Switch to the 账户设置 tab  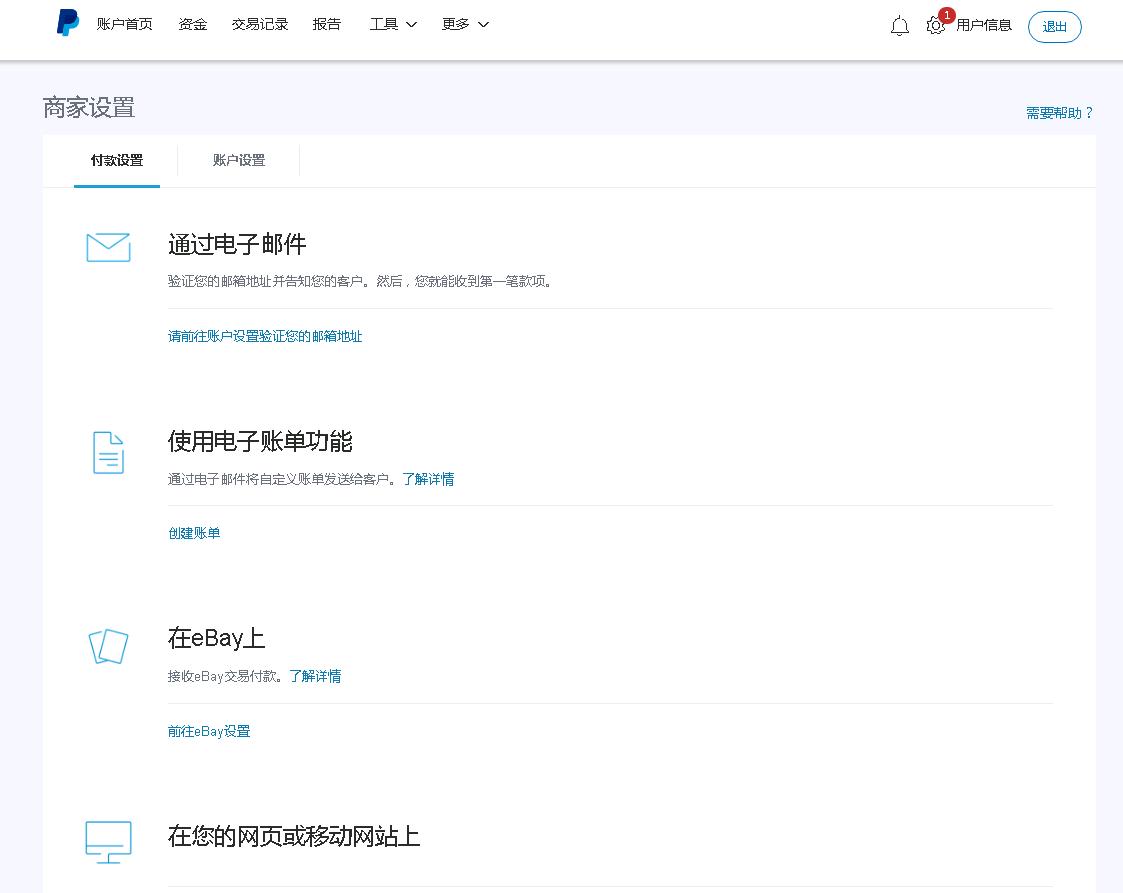tap(238, 160)
